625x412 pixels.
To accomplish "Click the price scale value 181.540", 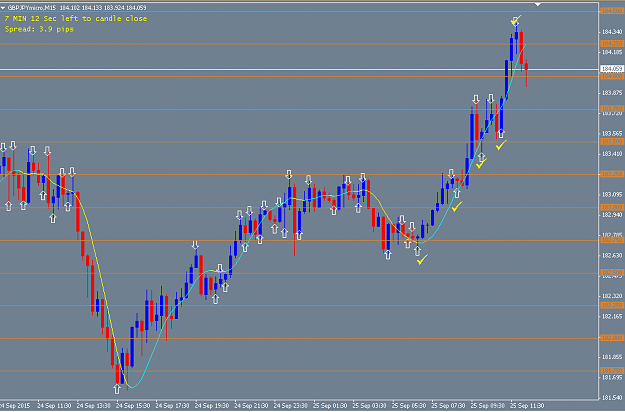I will 612,398.
